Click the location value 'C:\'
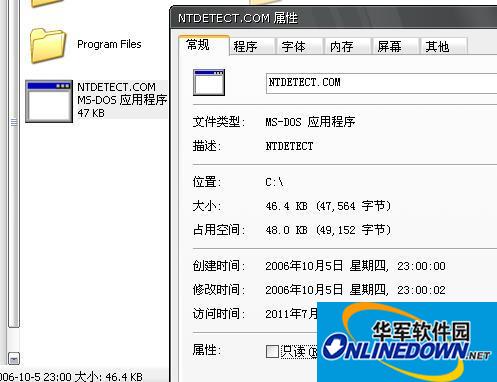Screen dimensions: 497x382 click(274, 182)
